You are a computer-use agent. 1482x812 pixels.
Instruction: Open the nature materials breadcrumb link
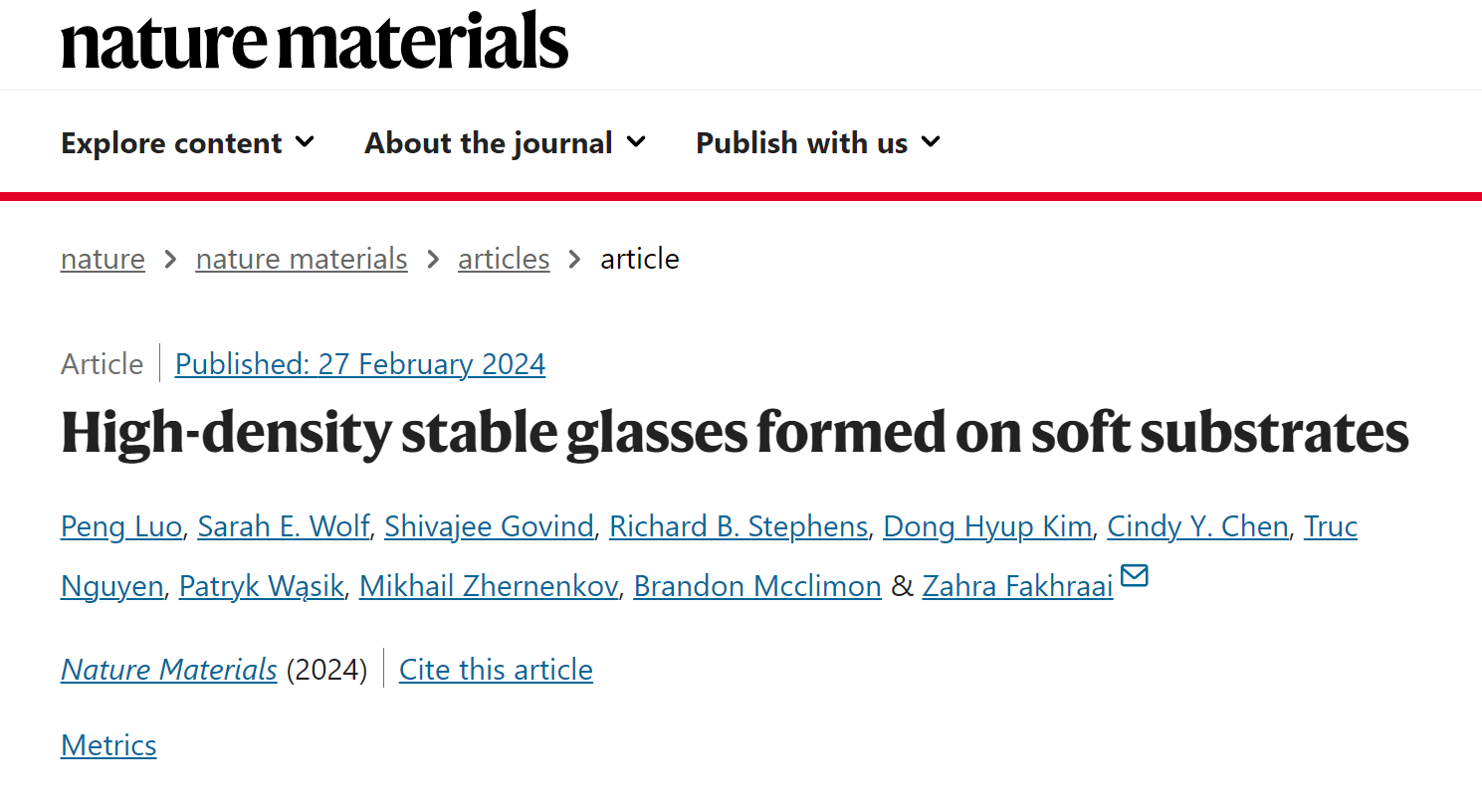[302, 259]
